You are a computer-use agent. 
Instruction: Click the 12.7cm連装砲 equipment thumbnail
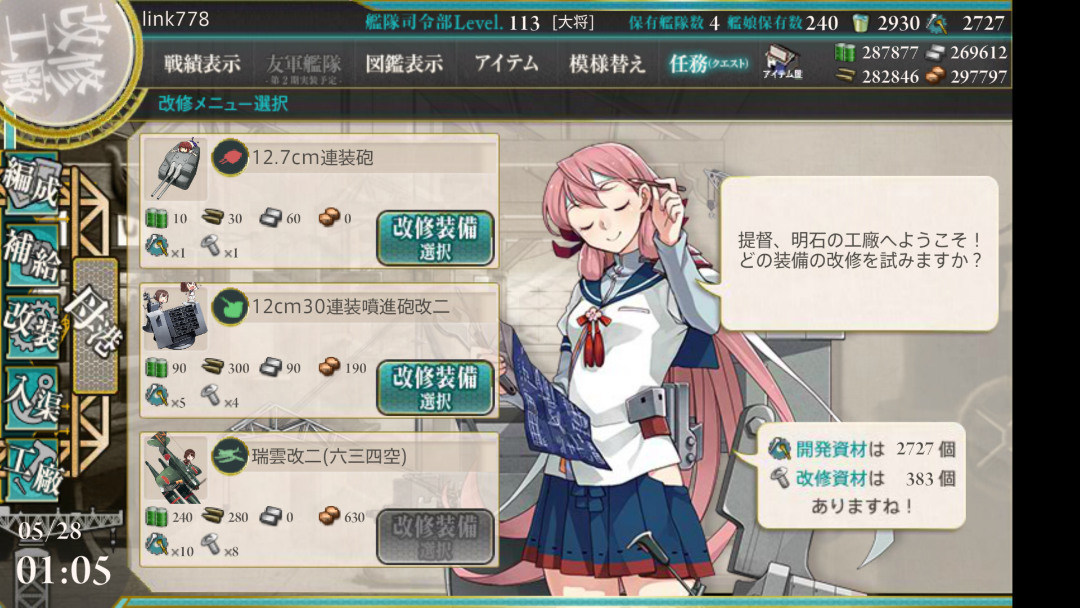coord(175,169)
